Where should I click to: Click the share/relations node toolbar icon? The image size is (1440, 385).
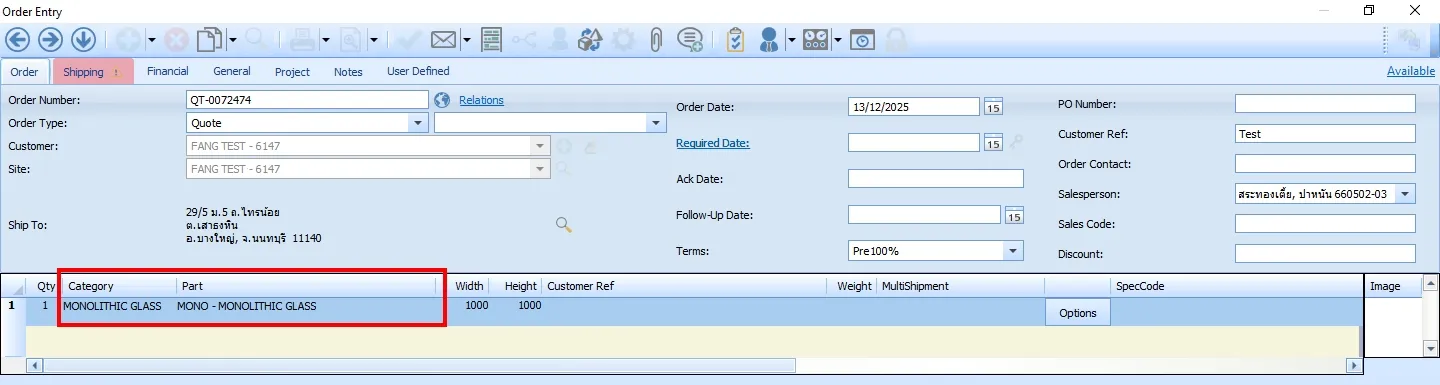point(525,40)
